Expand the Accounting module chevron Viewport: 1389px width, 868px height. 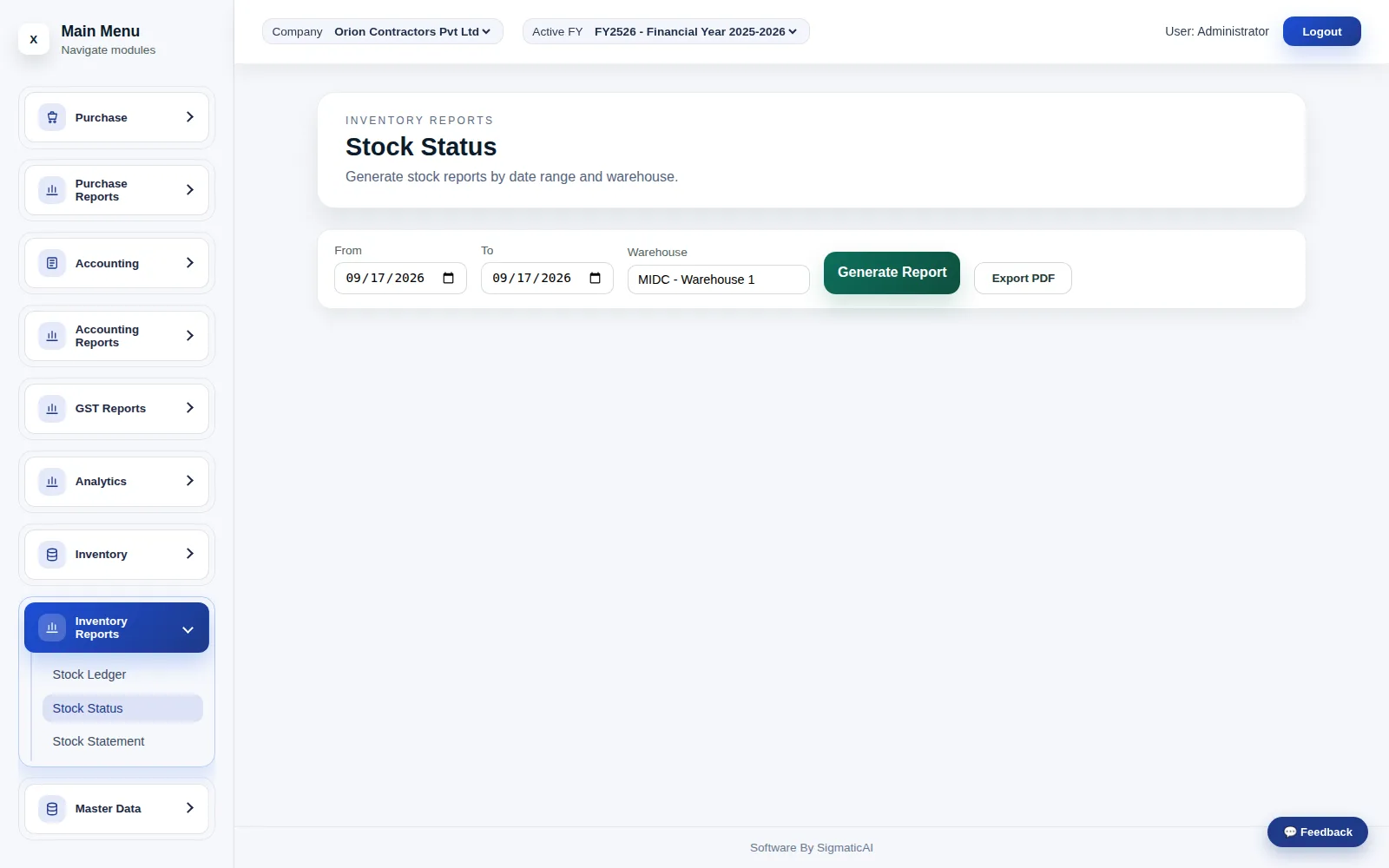[x=189, y=263]
